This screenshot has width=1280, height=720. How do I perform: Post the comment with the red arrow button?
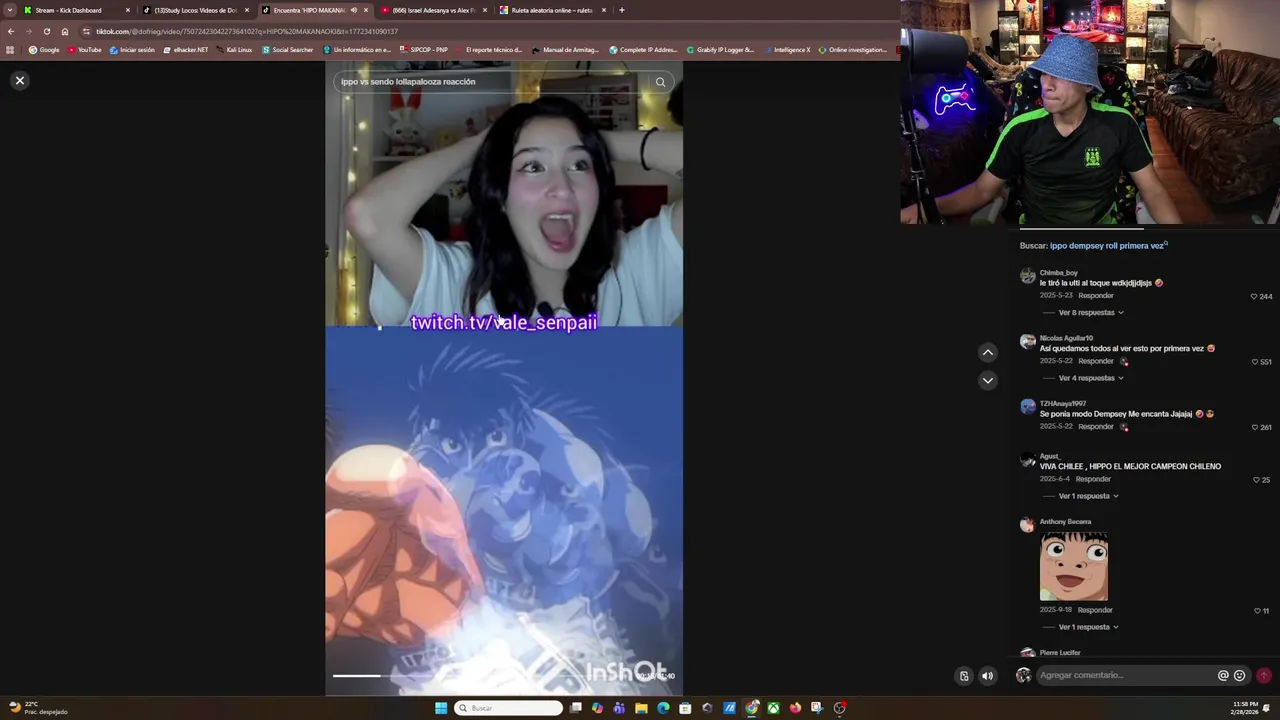[x=1263, y=675]
